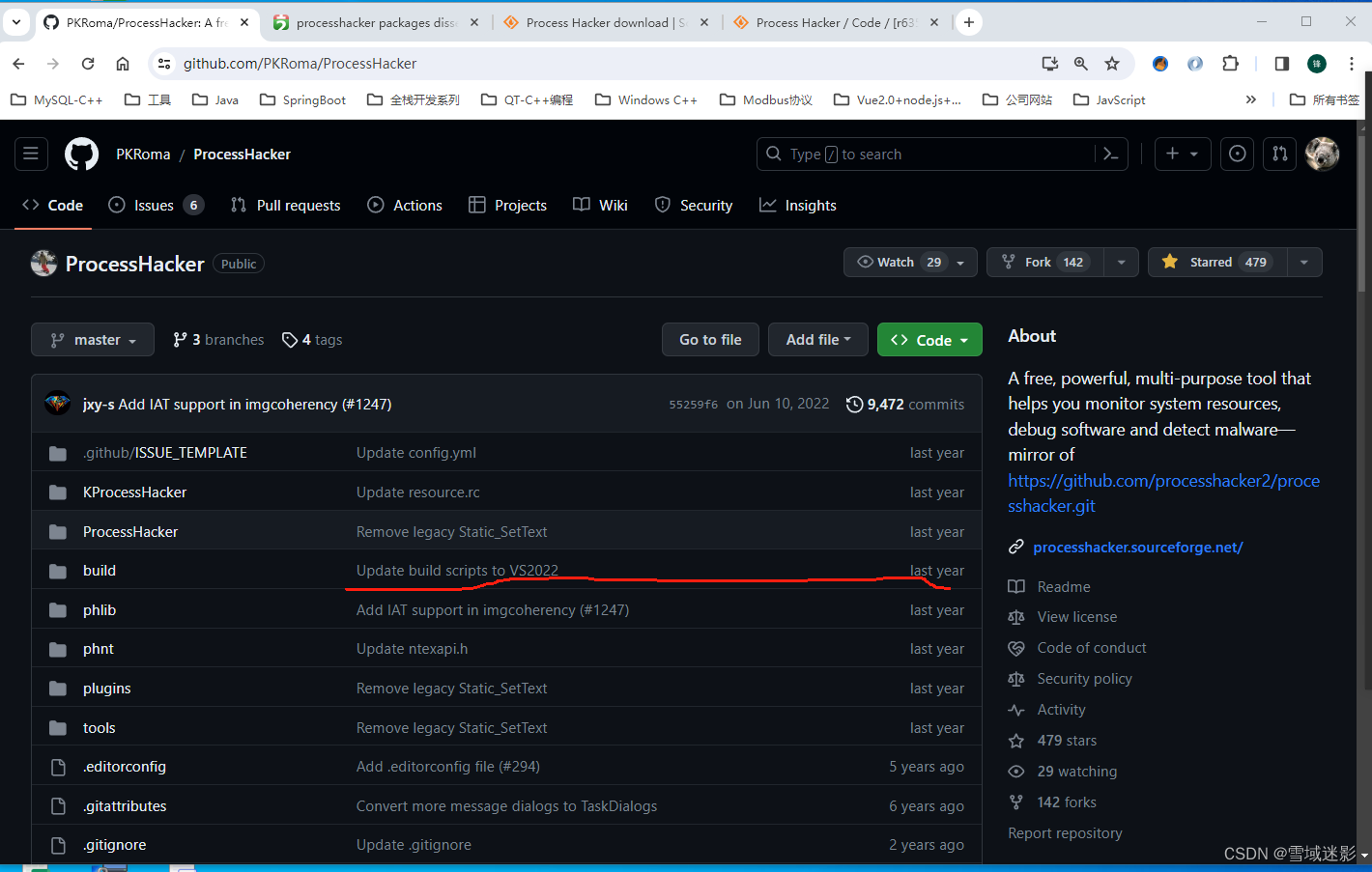1372x872 pixels.
Task: Open the build folder
Action: click(100, 571)
